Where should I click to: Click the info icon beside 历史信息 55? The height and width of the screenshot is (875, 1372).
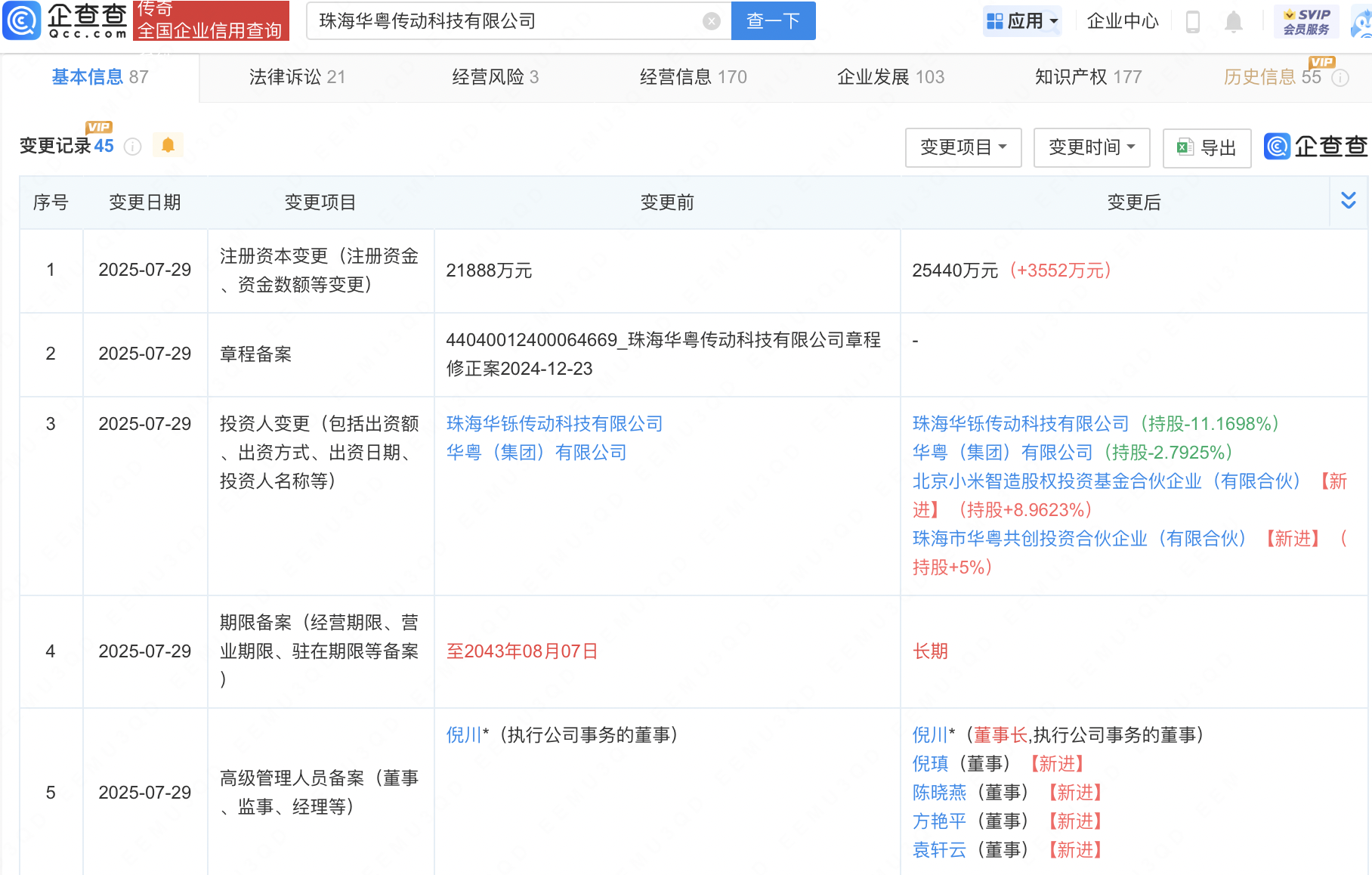(x=1340, y=78)
